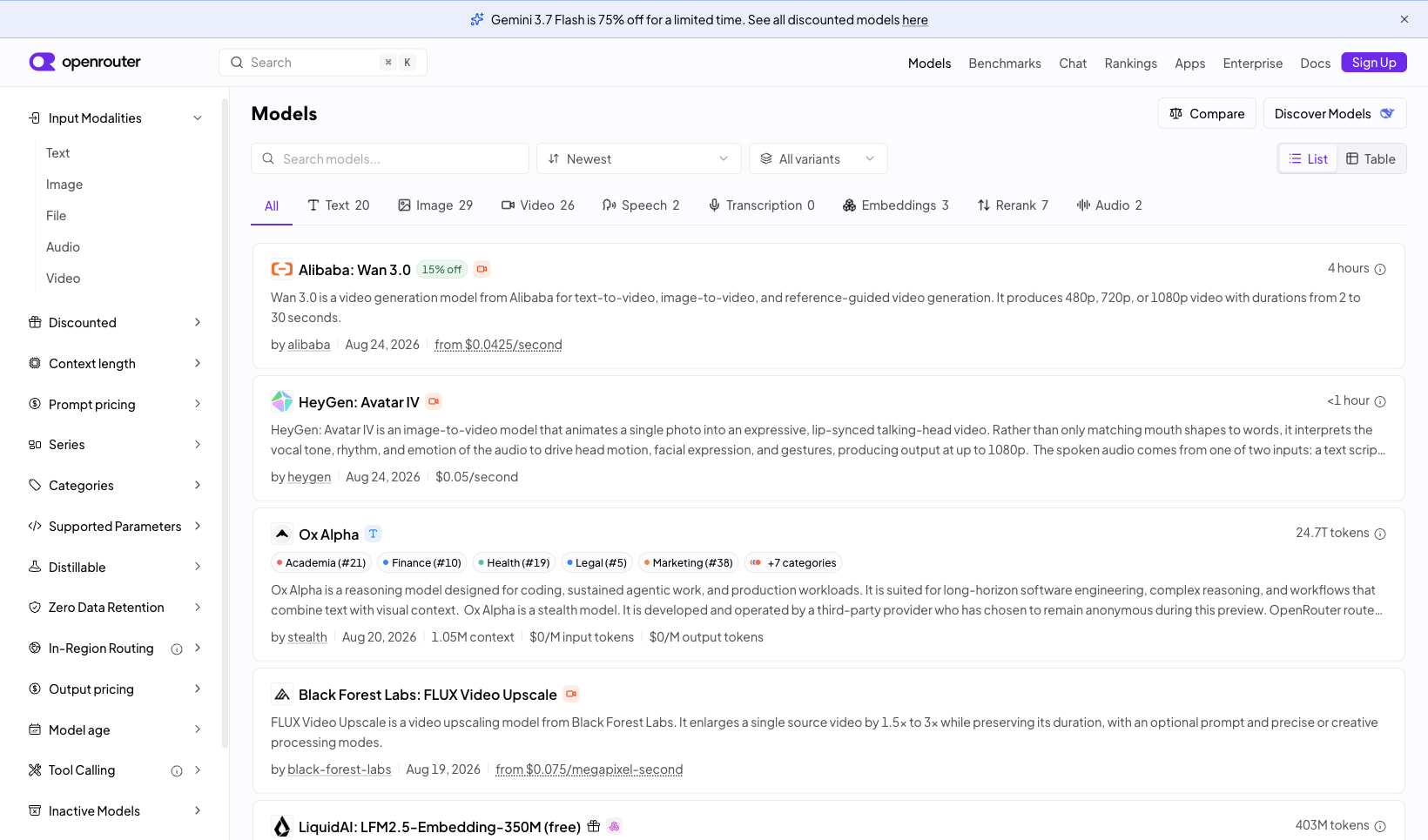
Task: Click the video badge next to FLUX Video Upscale
Action: [x=571, y=694]
